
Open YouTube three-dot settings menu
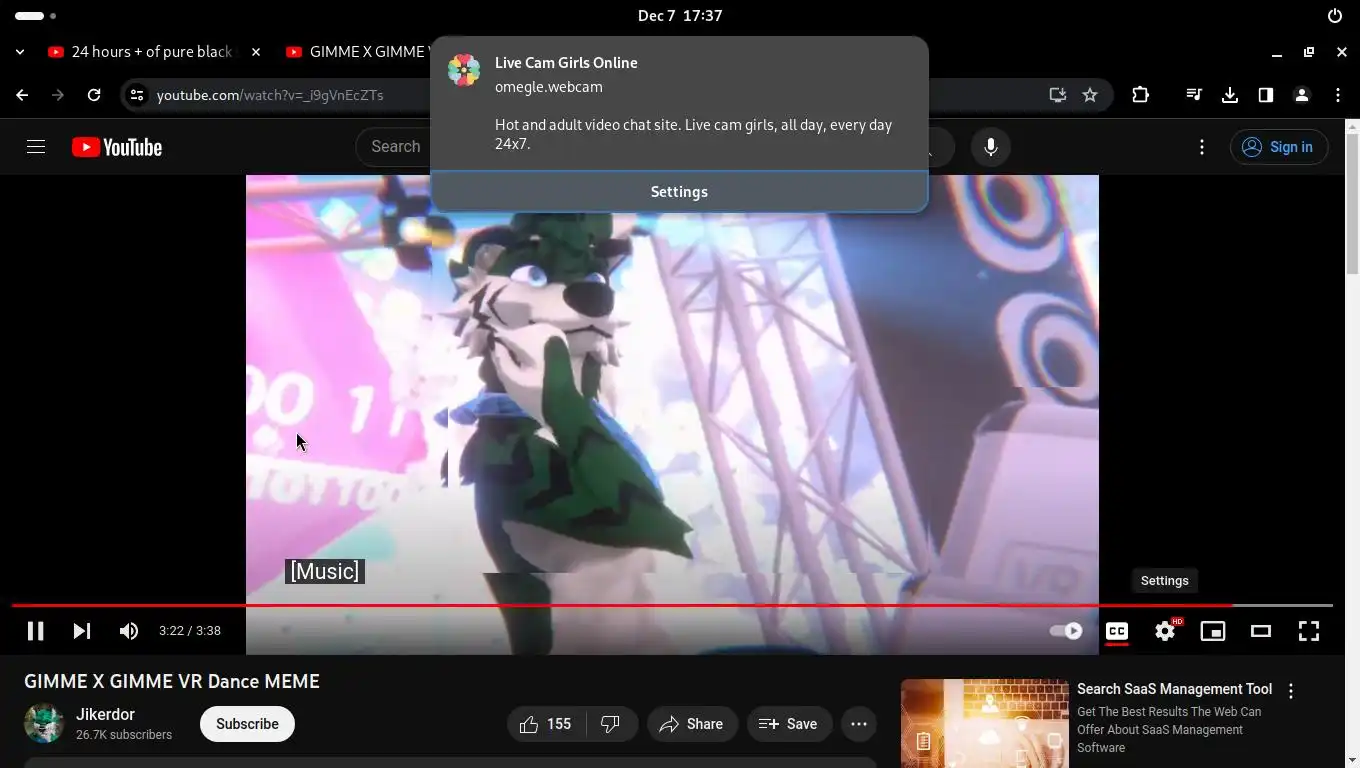(1202, 147)
